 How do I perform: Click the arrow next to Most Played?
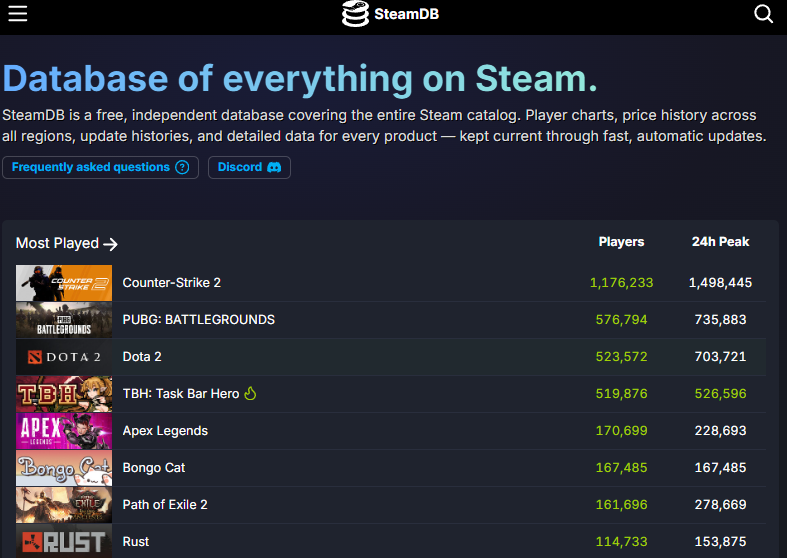(x=110, y=244)
